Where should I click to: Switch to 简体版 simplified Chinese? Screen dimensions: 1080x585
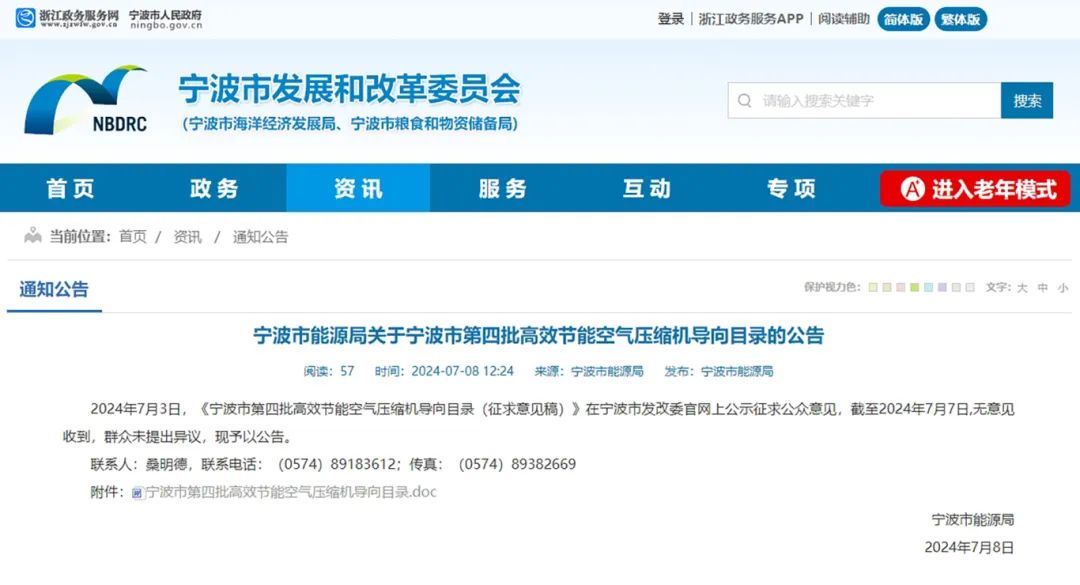[x=902, y=18]
